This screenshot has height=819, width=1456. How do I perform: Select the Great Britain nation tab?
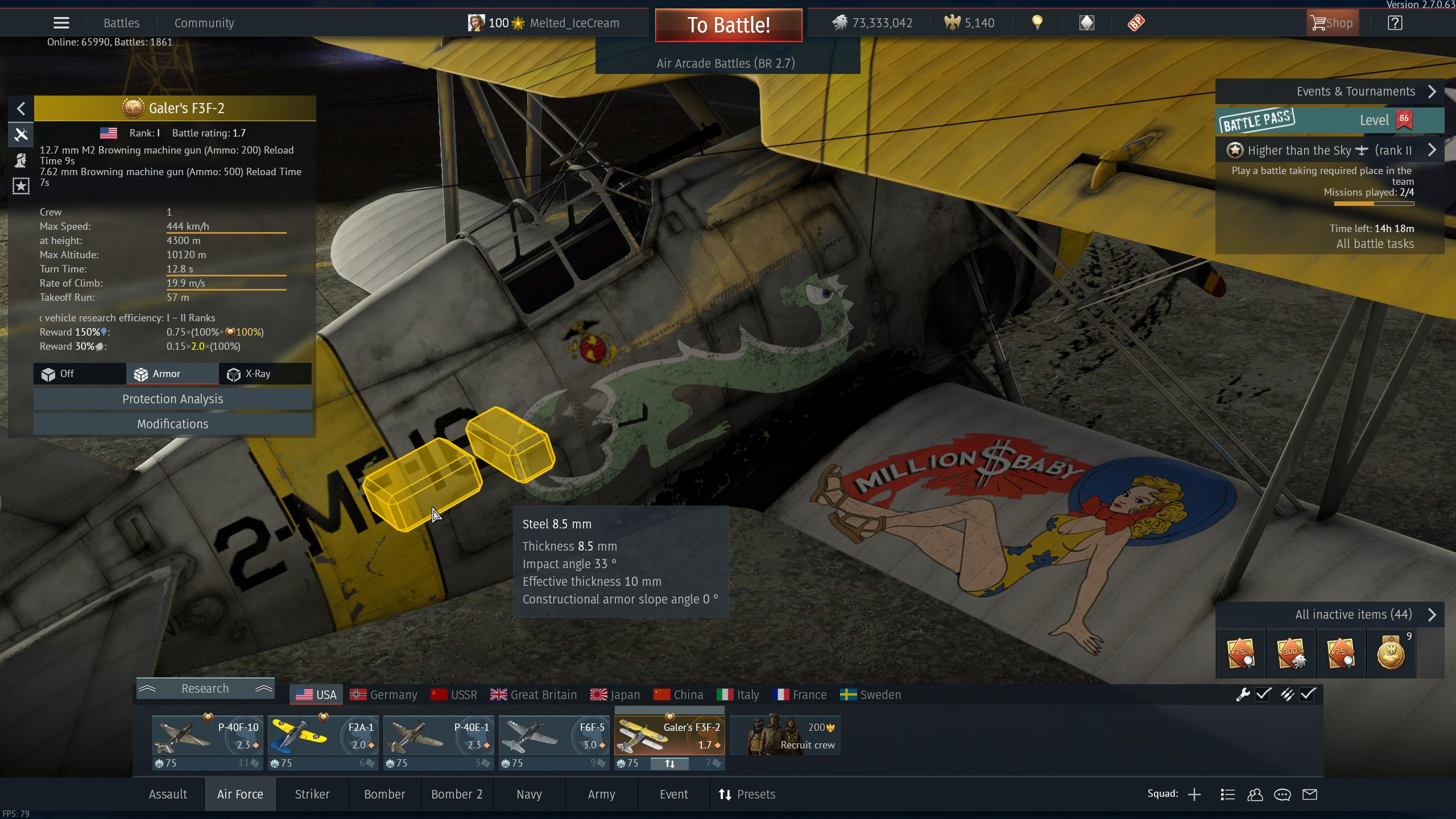(x=533, y=694)
